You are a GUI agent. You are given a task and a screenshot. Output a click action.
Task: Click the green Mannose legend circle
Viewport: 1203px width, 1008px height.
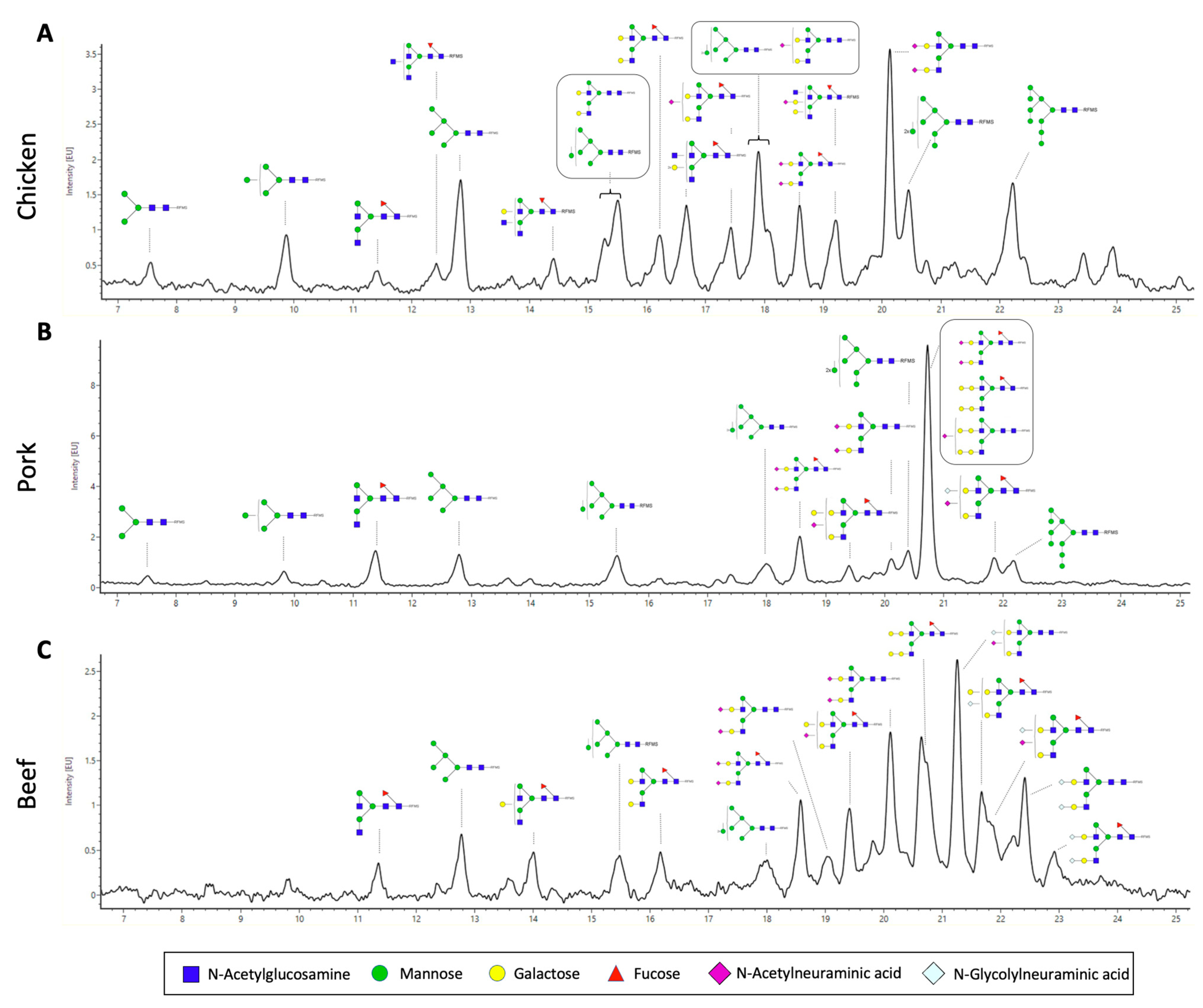pos(380,974)
